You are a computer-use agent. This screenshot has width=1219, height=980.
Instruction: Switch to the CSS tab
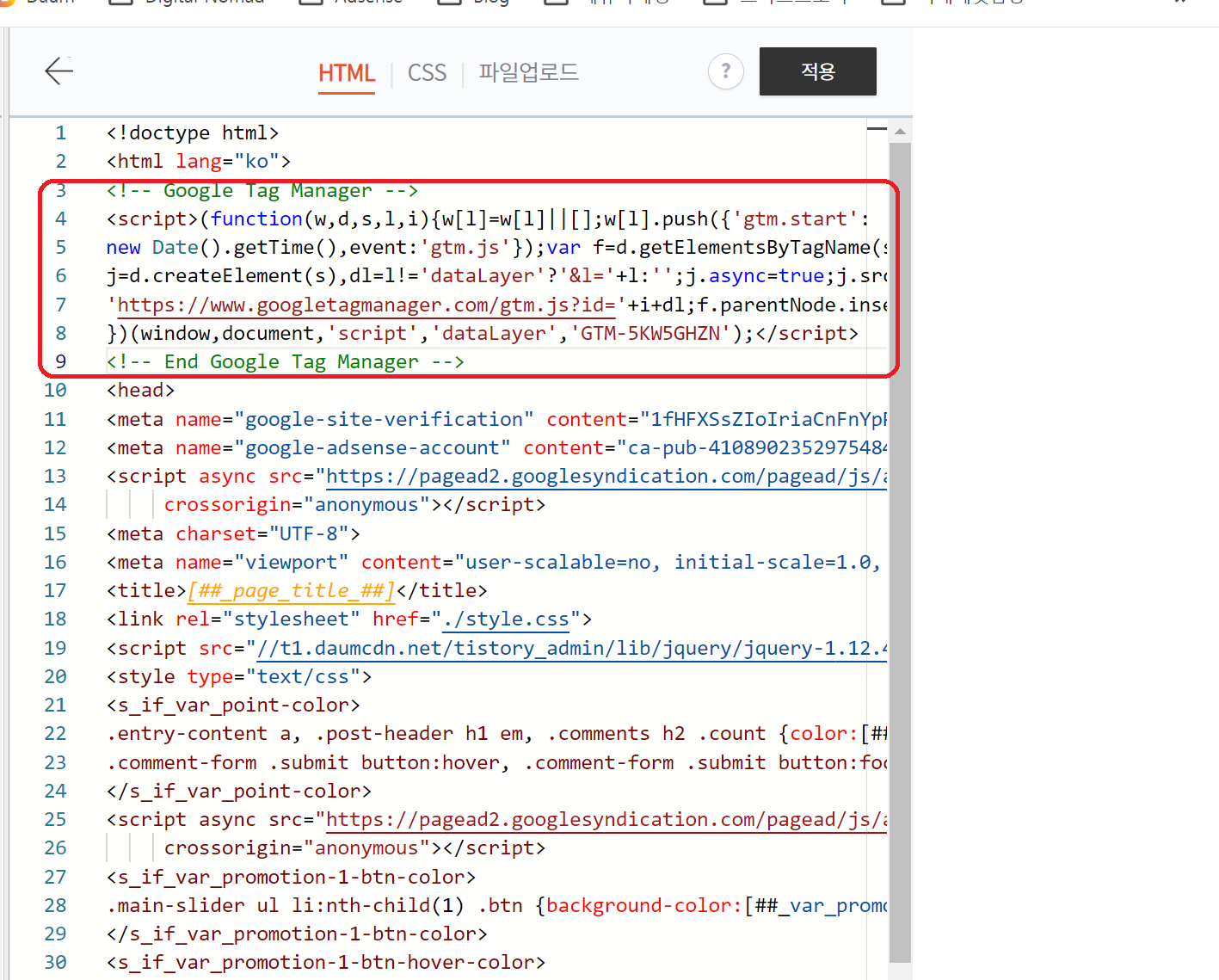[x=427, y=73]
